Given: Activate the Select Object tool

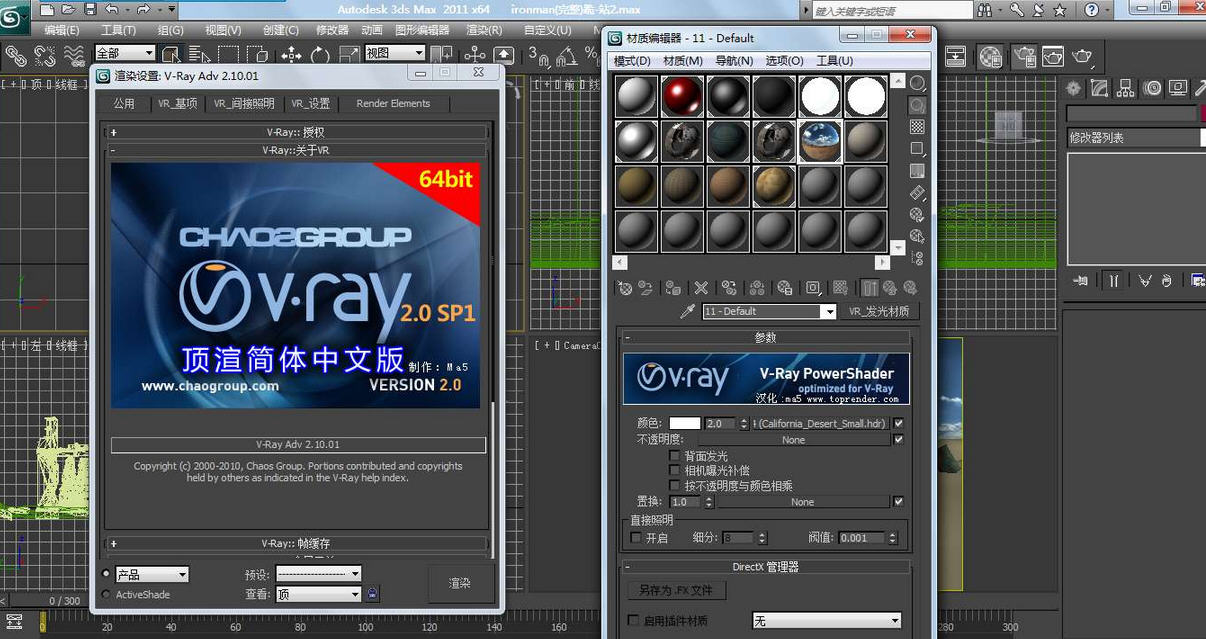Looking at the screenshot, I should [x=172, y=54].
